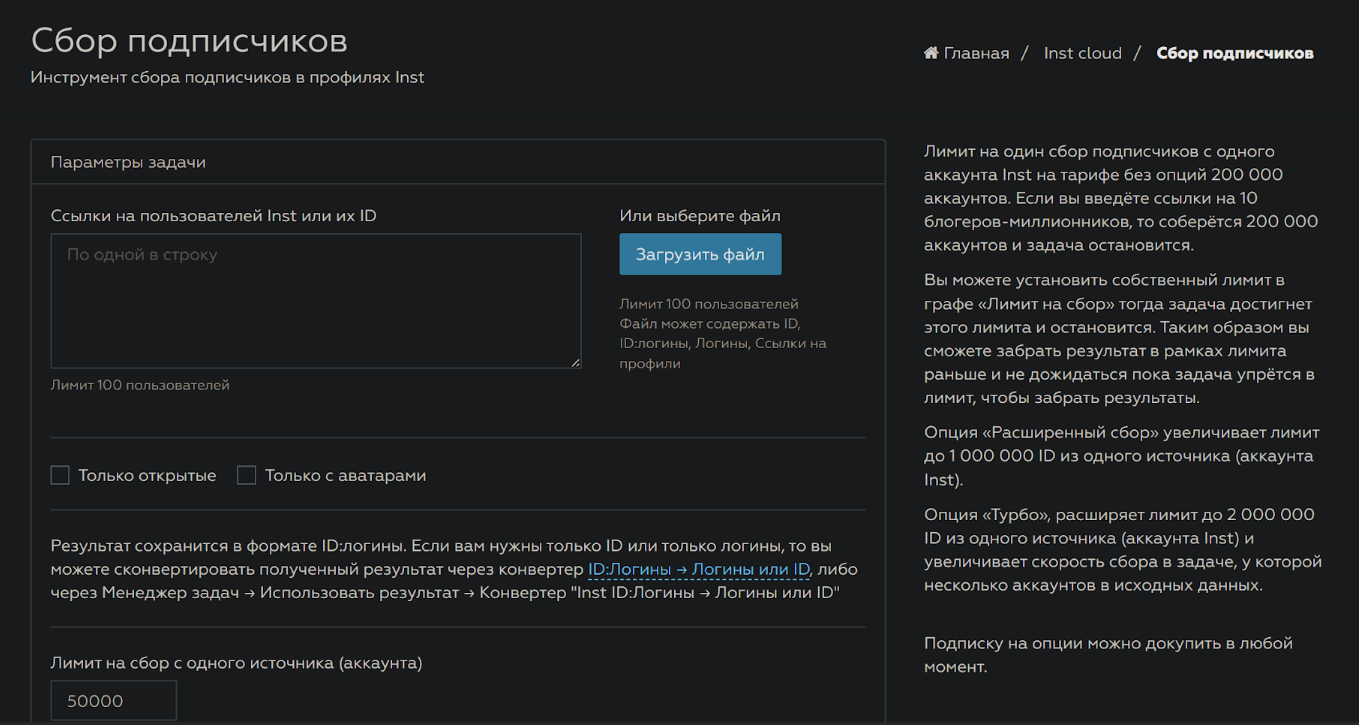Viewport: 1359px width, 725px height.
Task: Focus the user links text area
Action: (x=315, y=300)
